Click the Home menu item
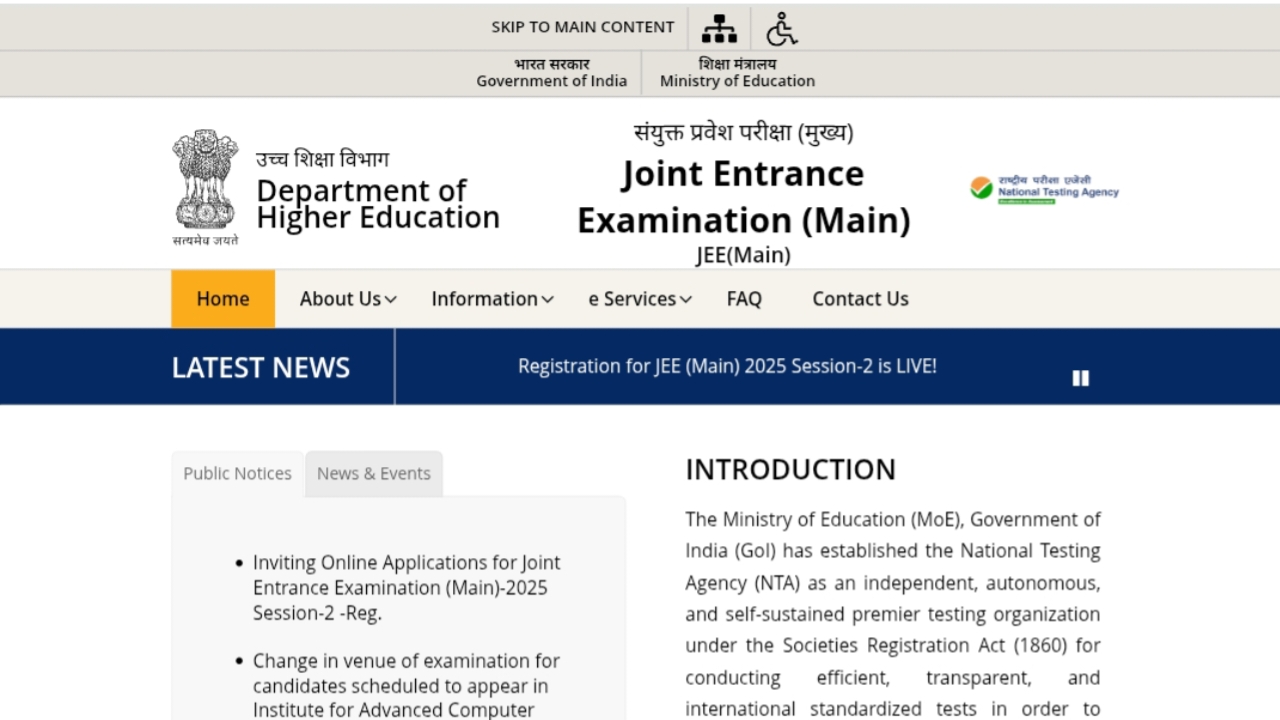 (222, 298)
